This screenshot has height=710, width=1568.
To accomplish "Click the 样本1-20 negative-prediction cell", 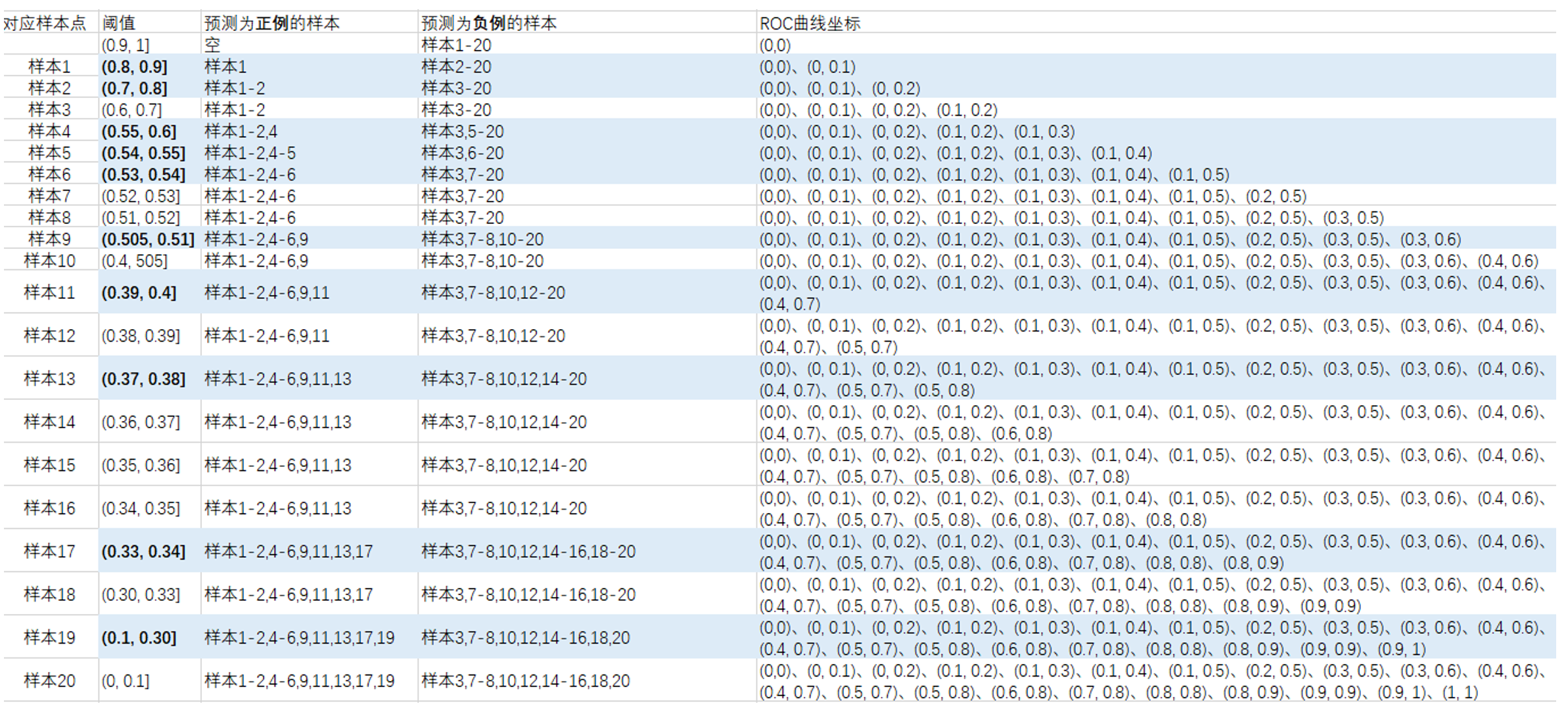I will [x=456, y=45].
